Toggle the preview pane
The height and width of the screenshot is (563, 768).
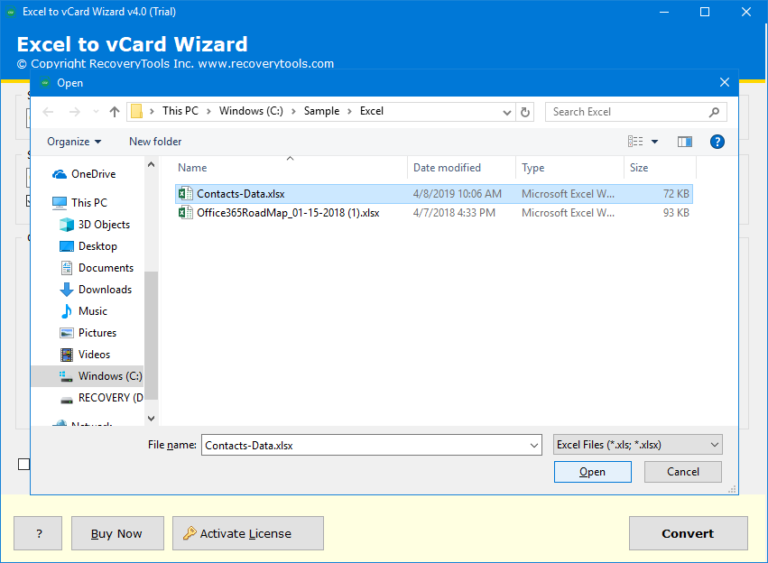685,142
